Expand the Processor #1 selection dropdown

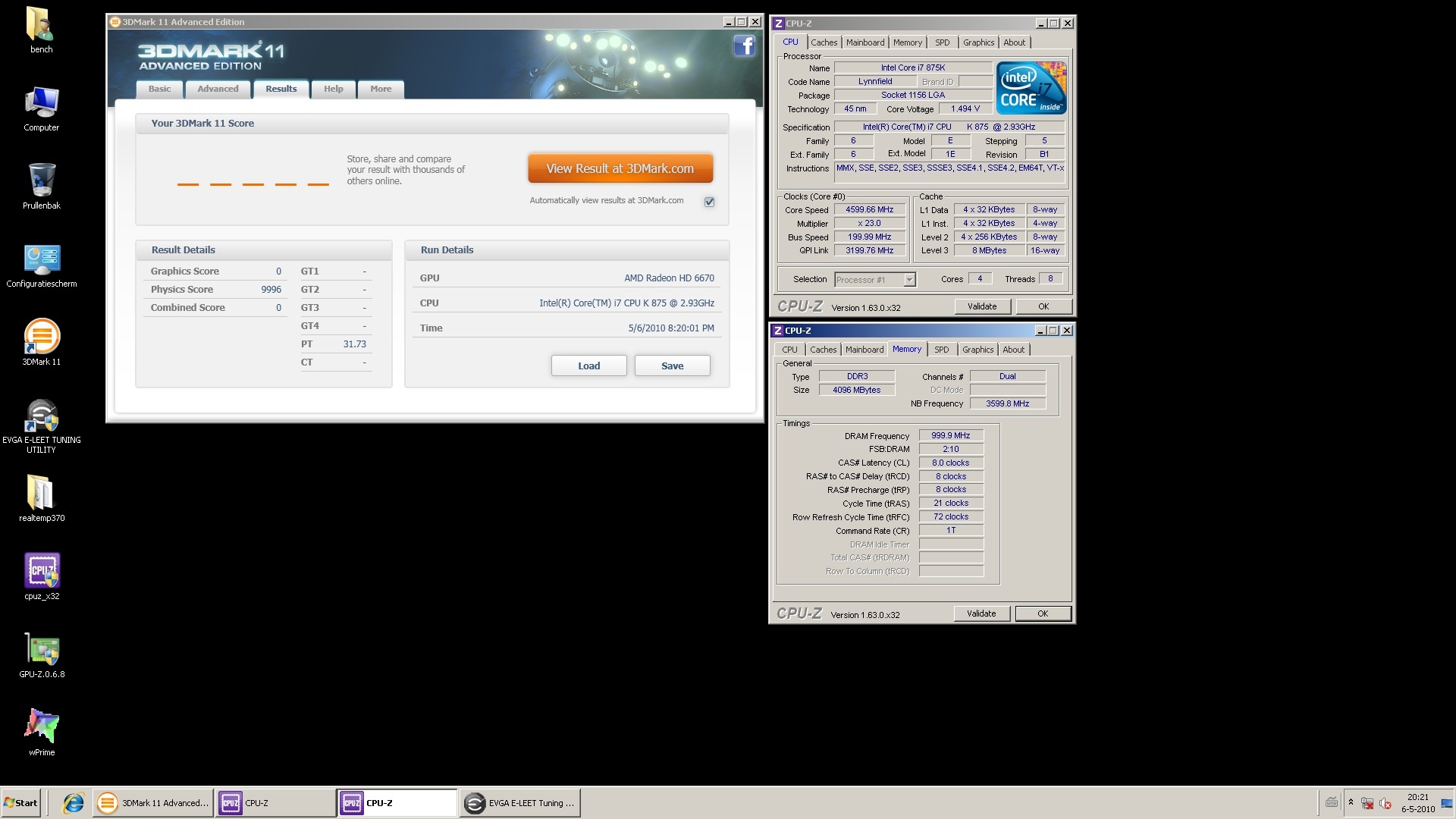pos(909,280)
